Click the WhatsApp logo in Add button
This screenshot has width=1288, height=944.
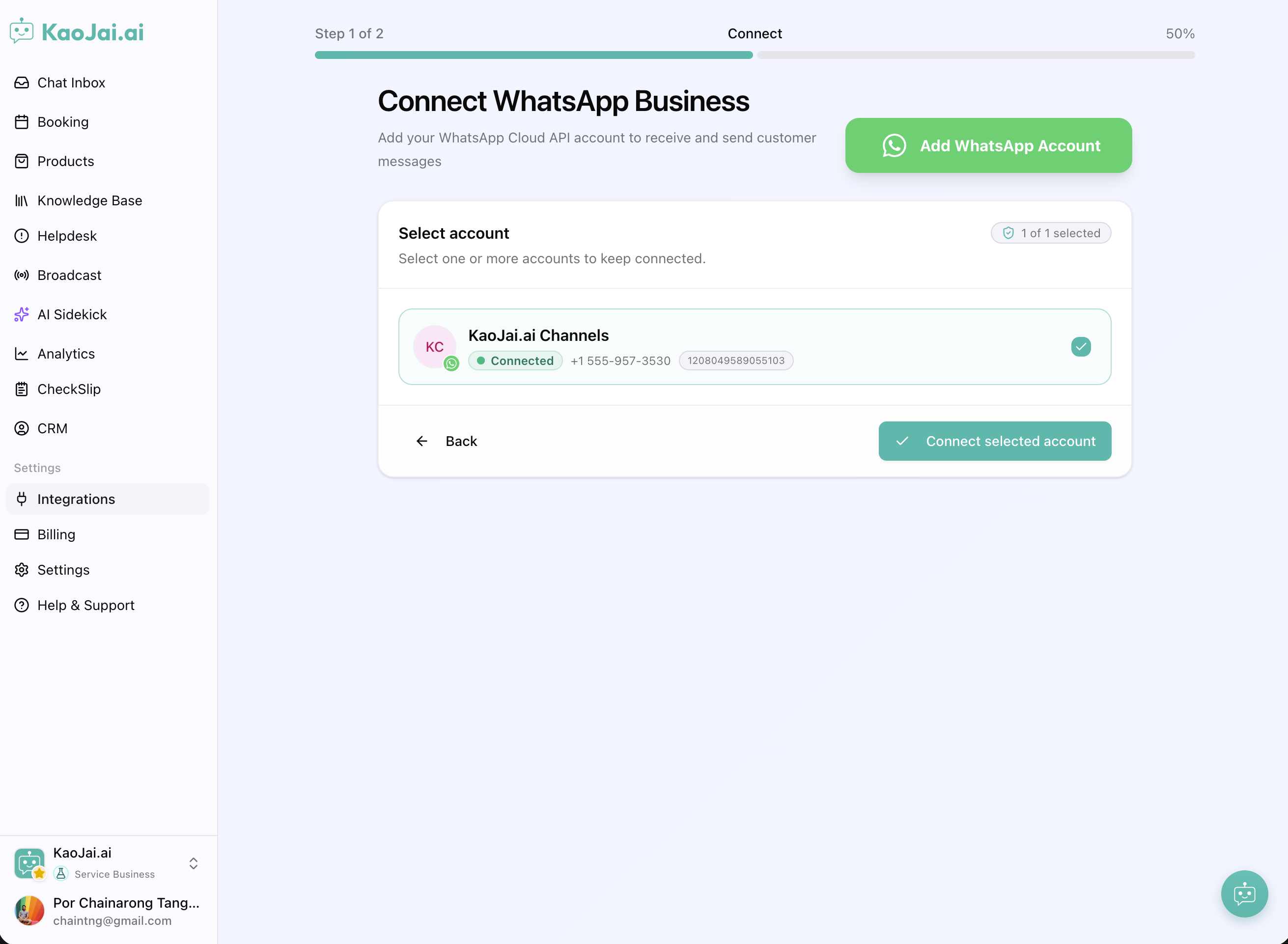895,146
